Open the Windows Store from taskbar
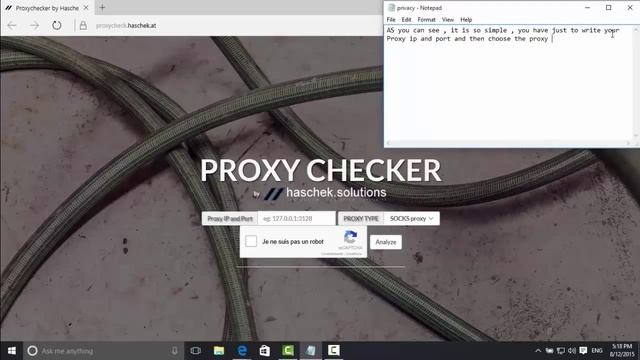The image size is (640, 360). click(x=265, y=351)
